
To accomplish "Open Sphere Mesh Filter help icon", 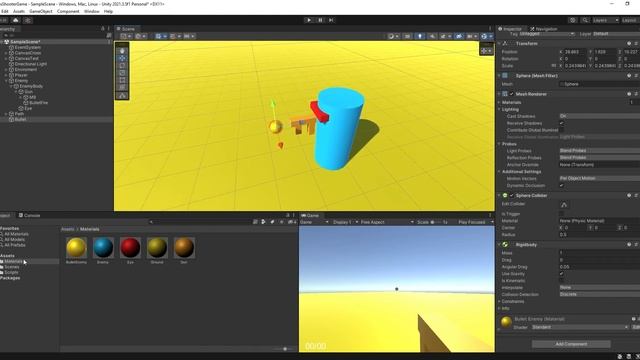I will (629, 76).
